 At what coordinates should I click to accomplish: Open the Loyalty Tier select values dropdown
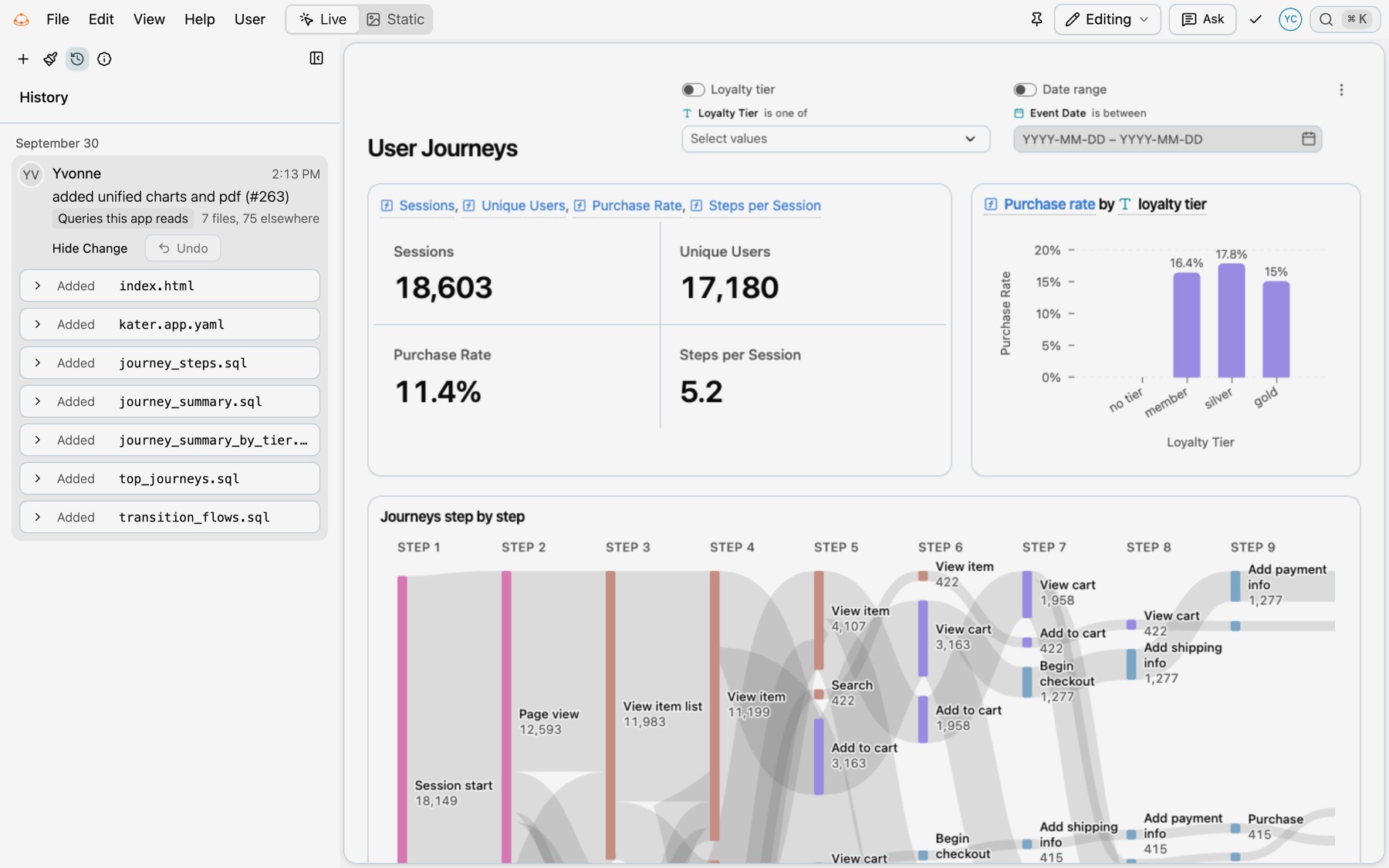click(835, 139)
